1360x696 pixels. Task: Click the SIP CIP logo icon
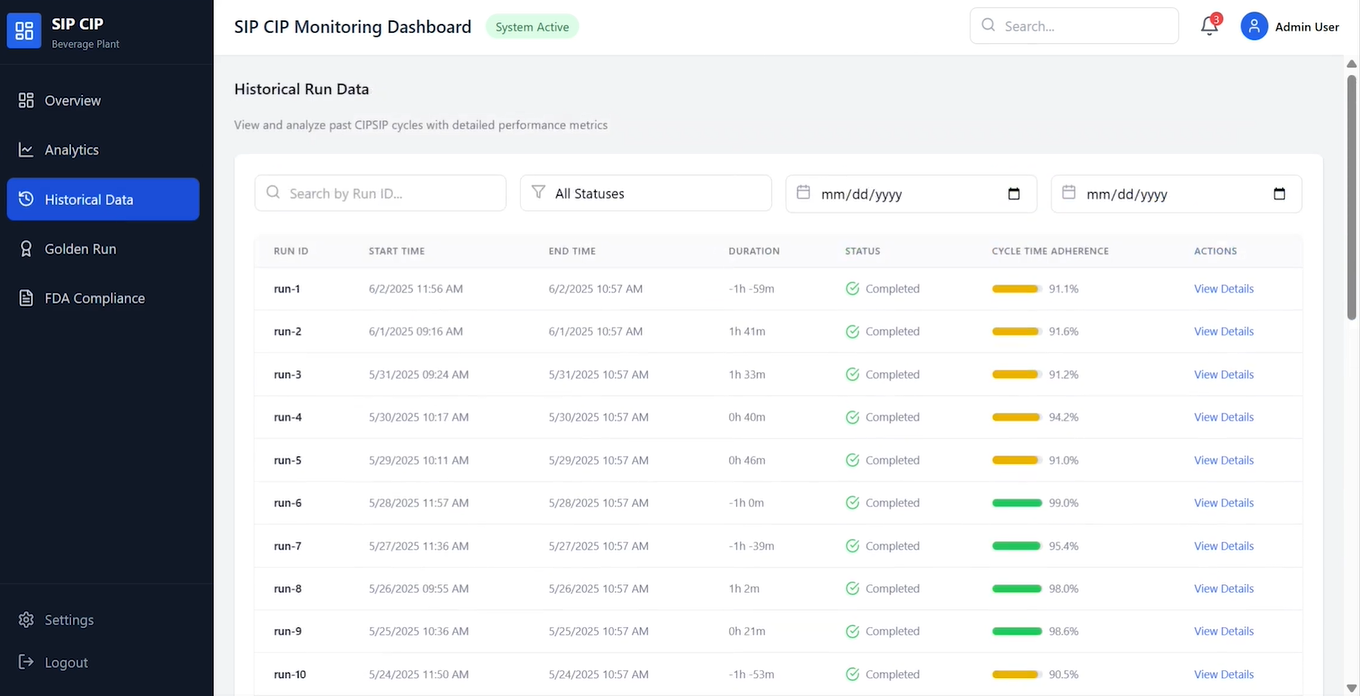tap(24, 30)
